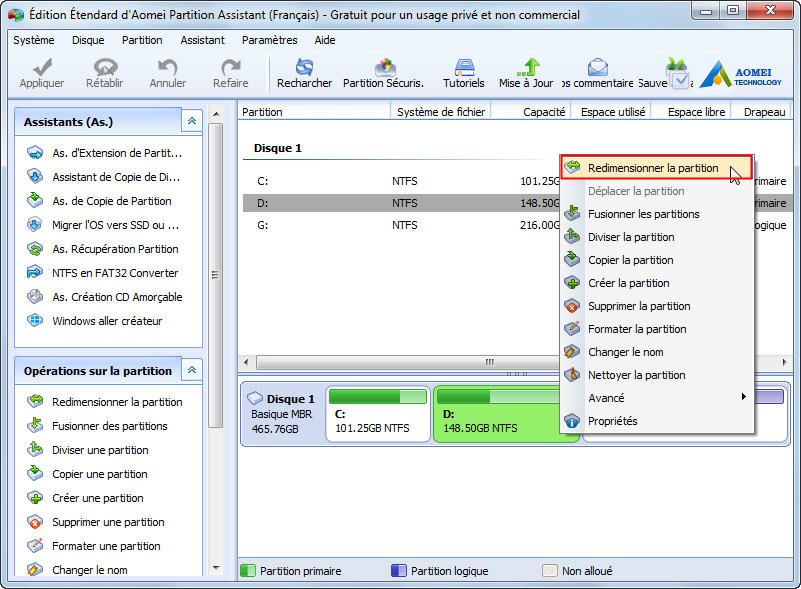Image resolution: width=801 pixels, height=589 pixels.
Task: Choose Supprimer la partition in context menu
Action: pyautogui.click(x=657, y=306)
